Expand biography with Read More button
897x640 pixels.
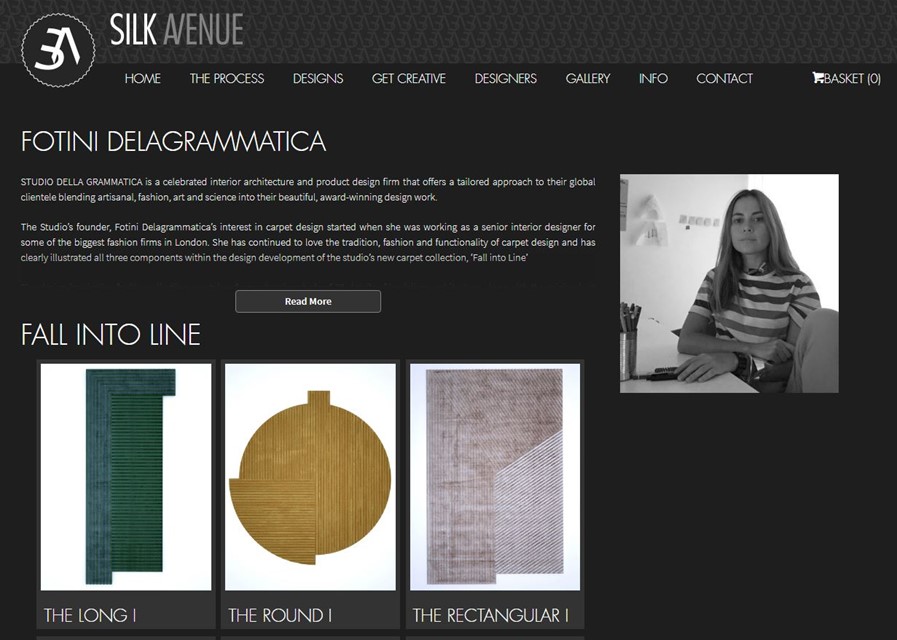coord(308,301)
